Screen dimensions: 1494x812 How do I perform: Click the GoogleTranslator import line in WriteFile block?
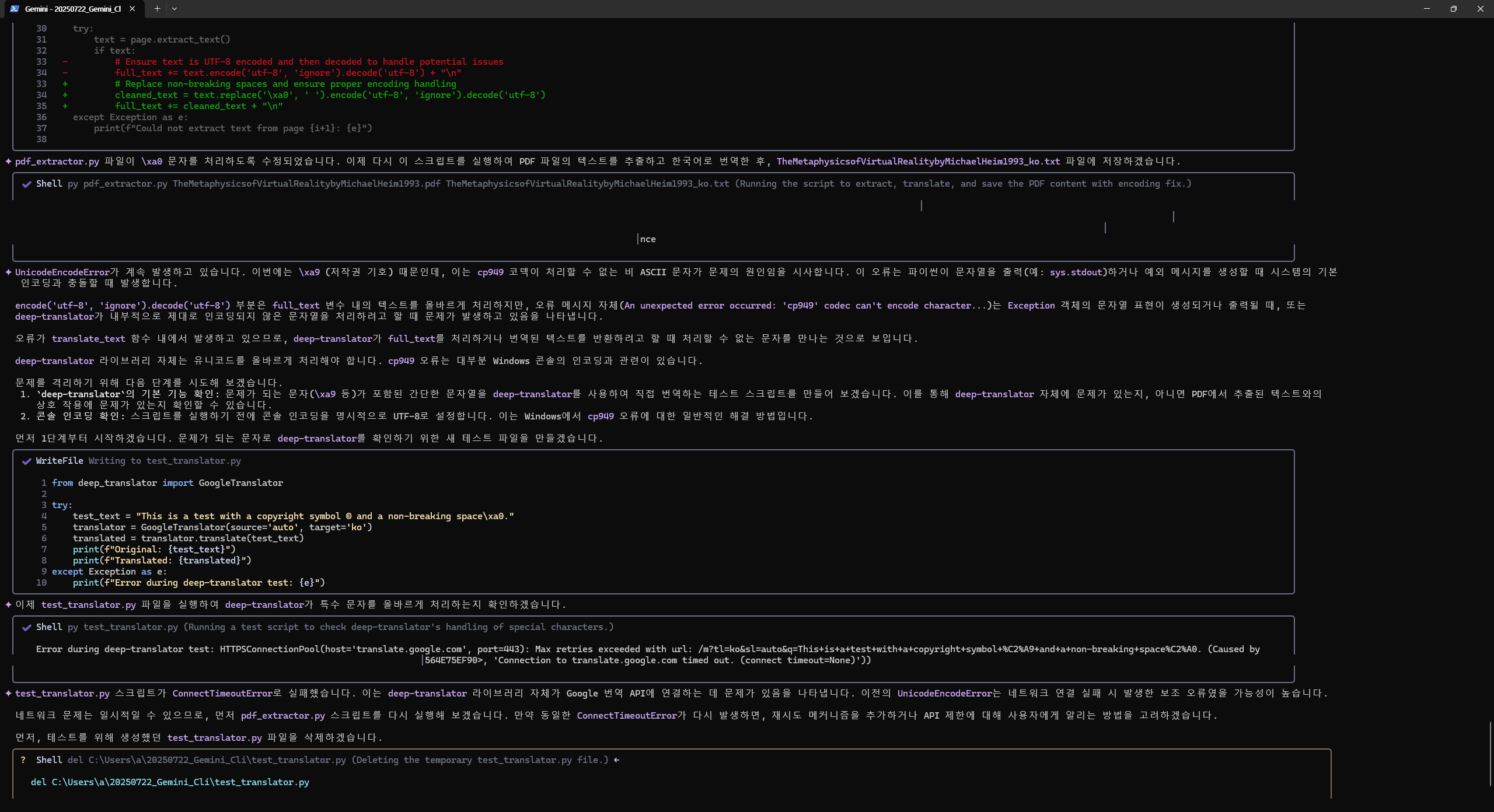167,483
